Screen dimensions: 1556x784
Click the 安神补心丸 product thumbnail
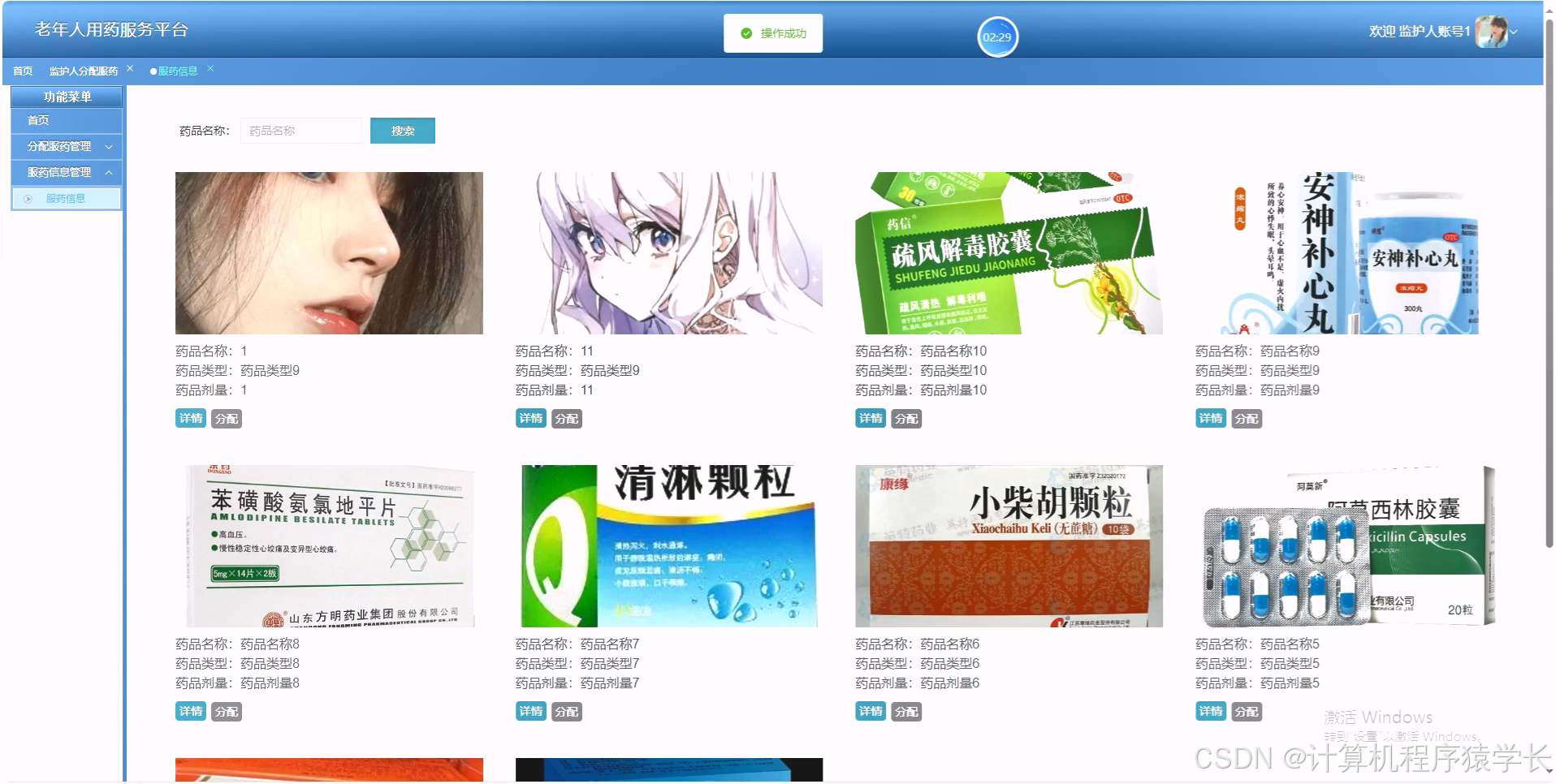(x=1347, y=252)
